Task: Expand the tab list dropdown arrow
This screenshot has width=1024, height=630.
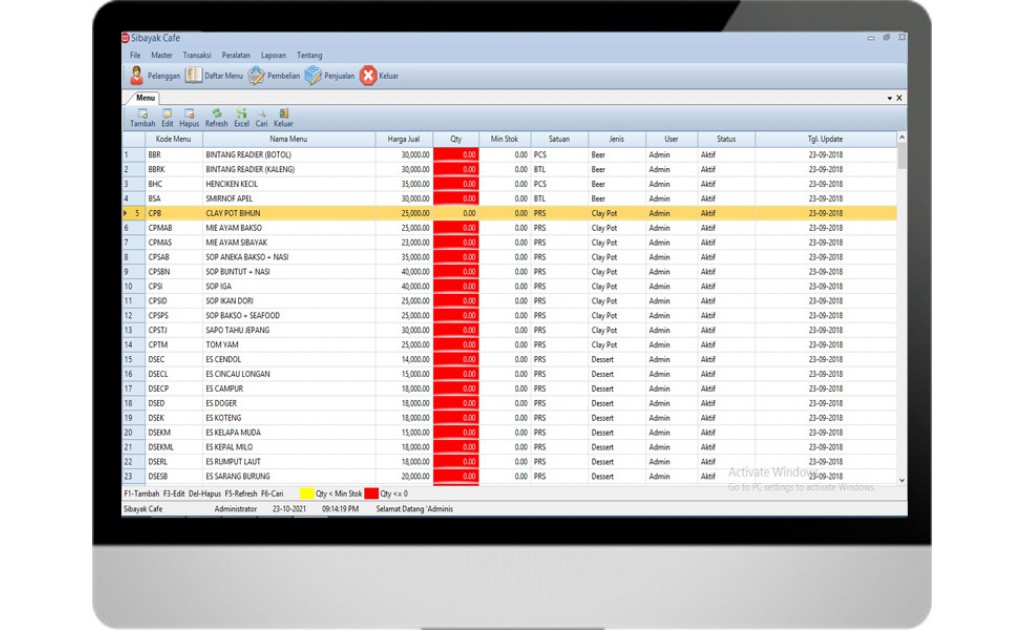Action: coord(889,98)
